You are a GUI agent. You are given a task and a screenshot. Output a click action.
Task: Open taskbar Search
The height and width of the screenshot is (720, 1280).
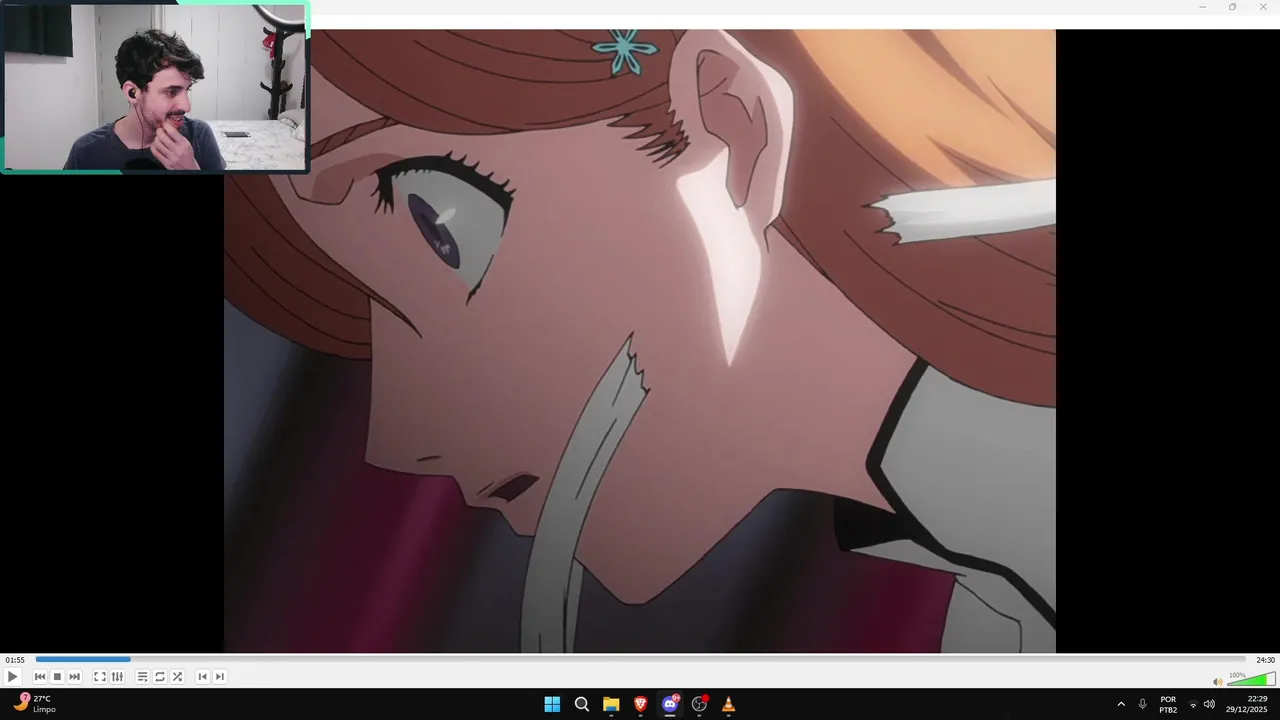(x=581, y=704)
